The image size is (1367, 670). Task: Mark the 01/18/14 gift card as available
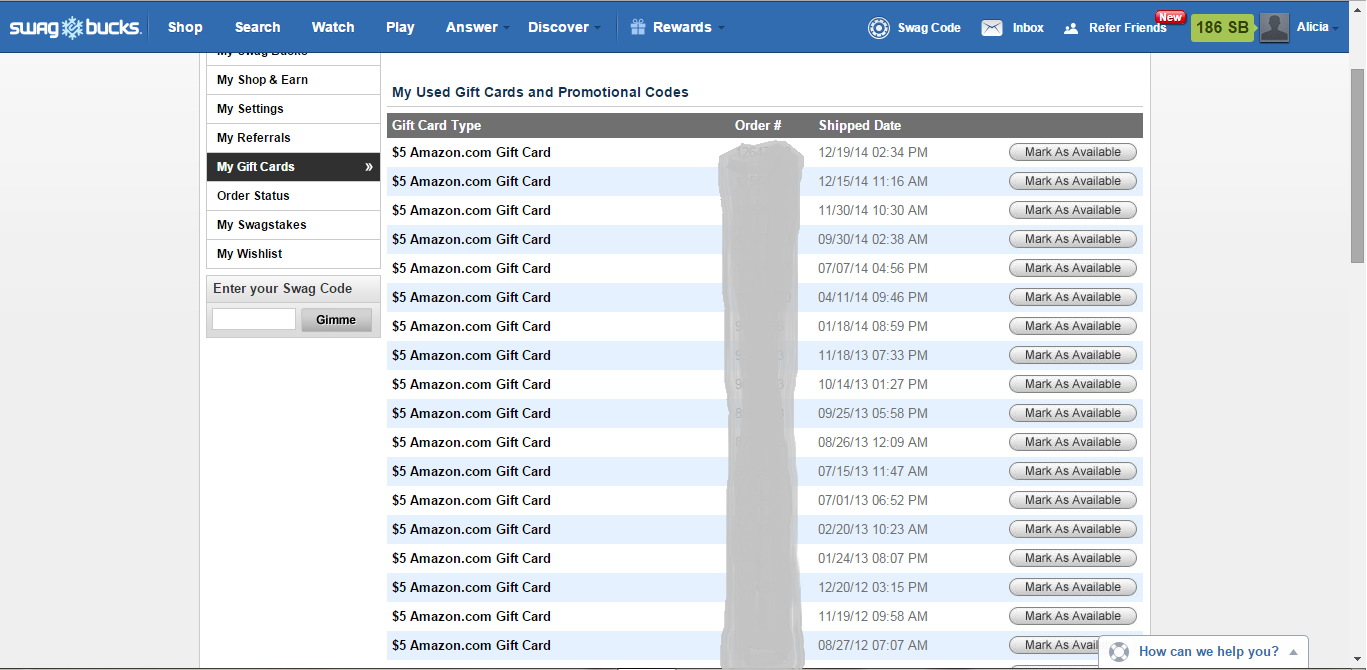pos(1073,326)
